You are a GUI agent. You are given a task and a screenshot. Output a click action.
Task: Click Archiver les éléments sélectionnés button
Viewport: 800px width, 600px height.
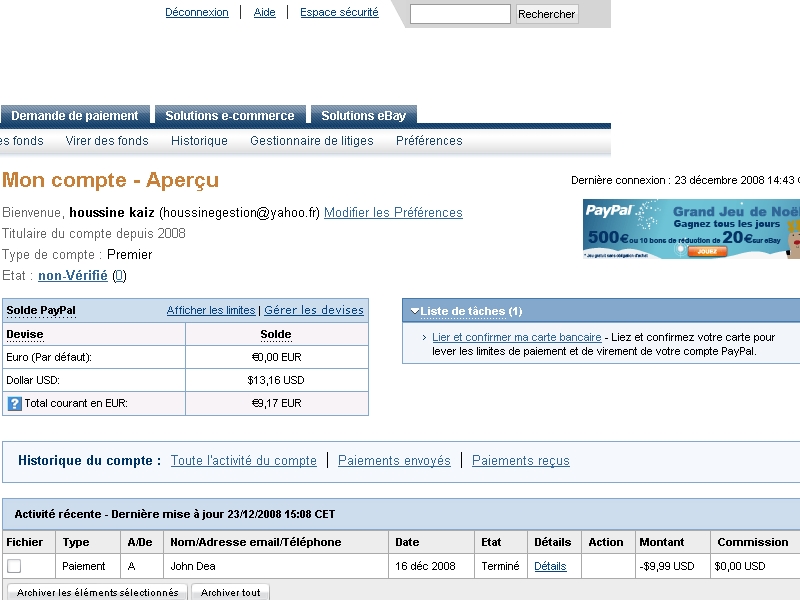pos(97,592)
